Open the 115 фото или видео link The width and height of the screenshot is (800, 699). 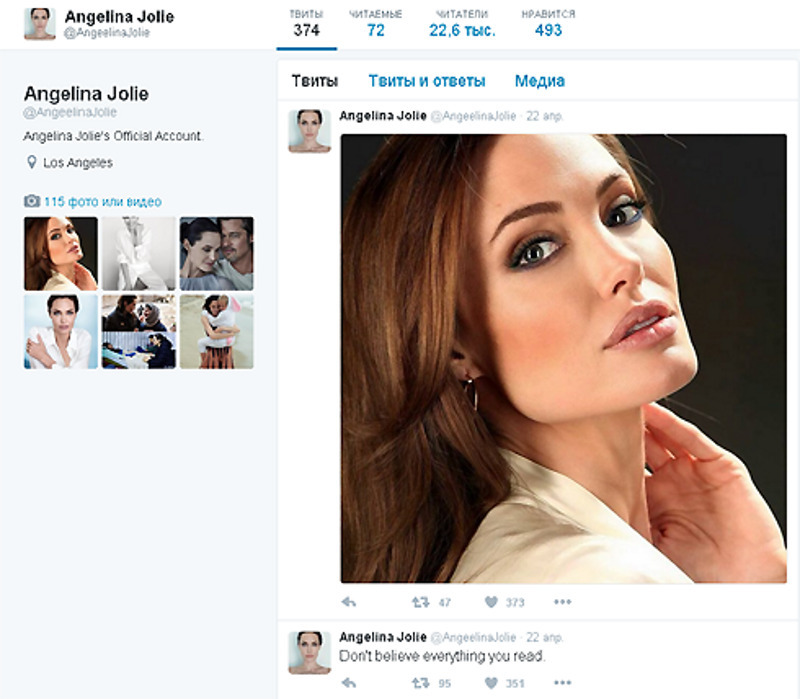click(102, 201)
